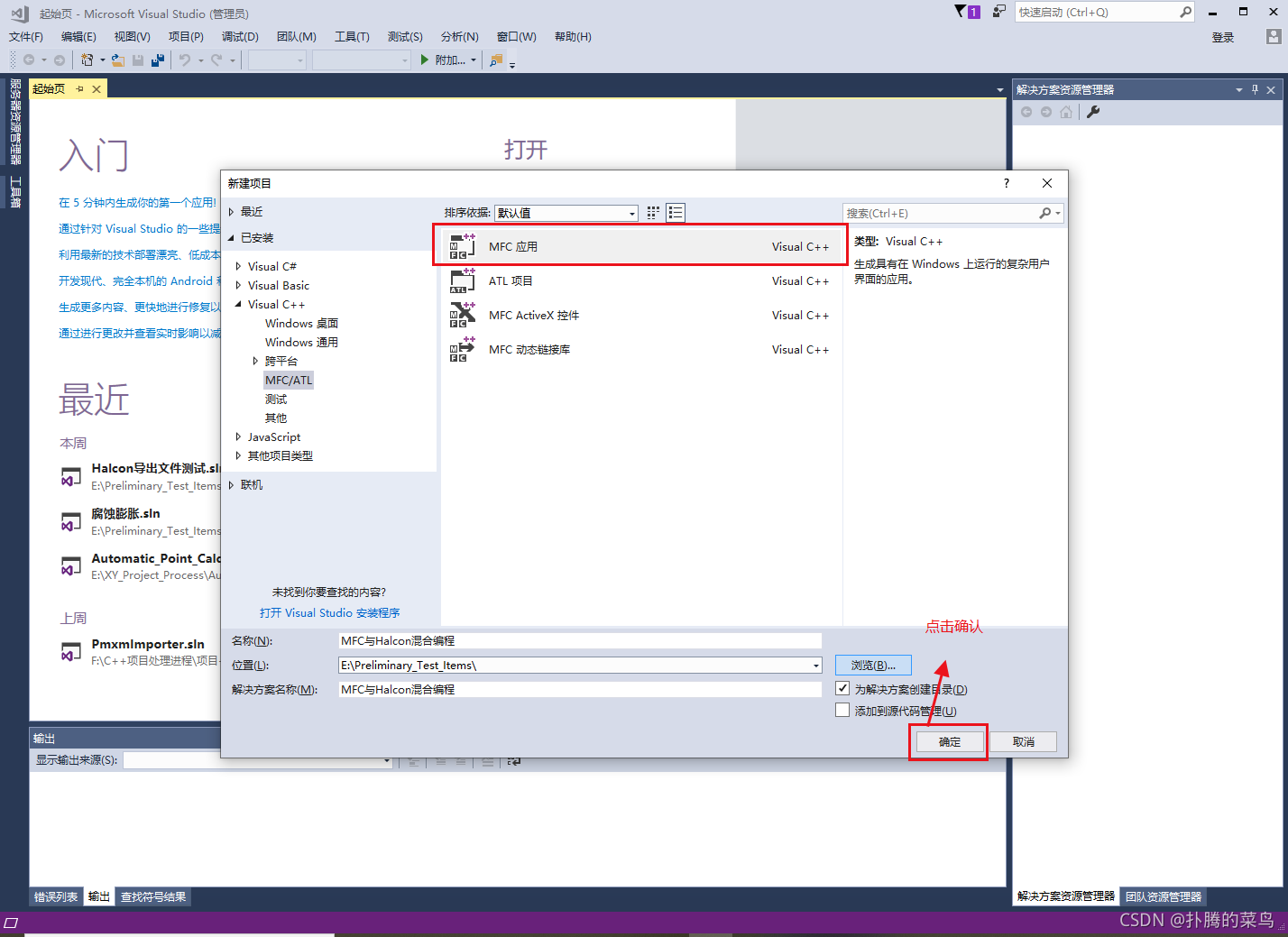Click the green Attach play arrow
The image size is (1288, 937).
(425, 60)
